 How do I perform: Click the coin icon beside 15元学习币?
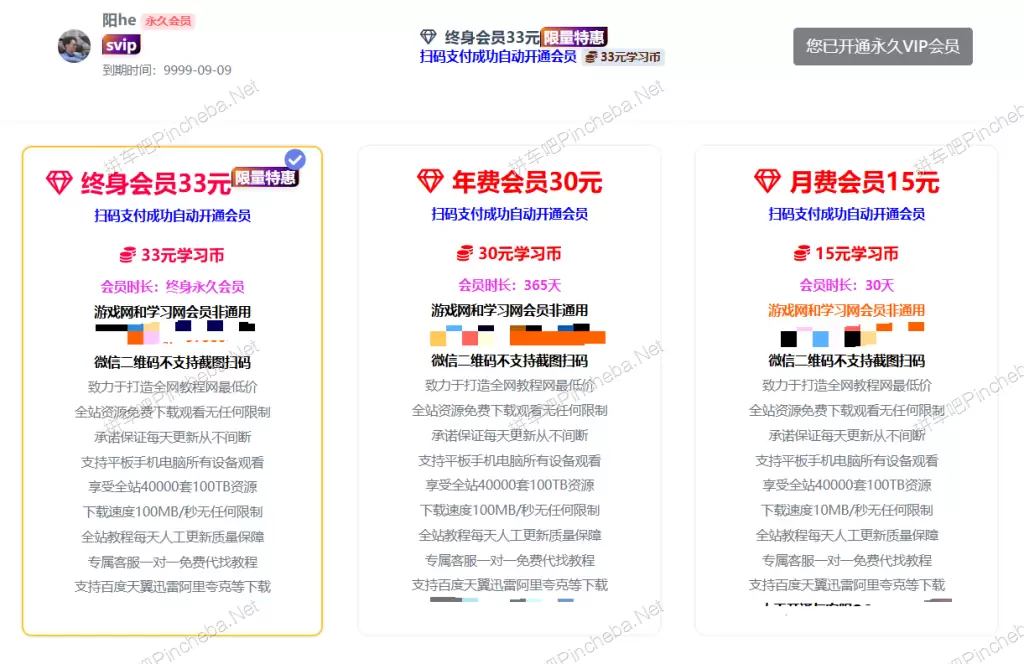[x=802, y=253]
